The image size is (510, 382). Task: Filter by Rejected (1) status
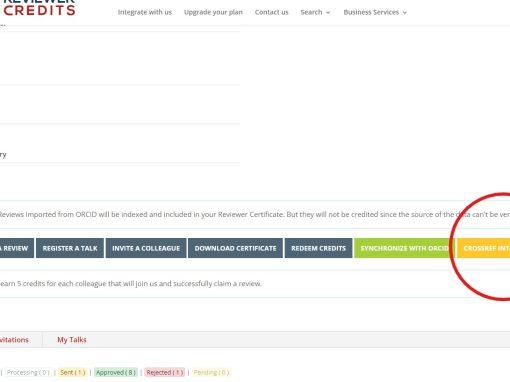(164, 372)
